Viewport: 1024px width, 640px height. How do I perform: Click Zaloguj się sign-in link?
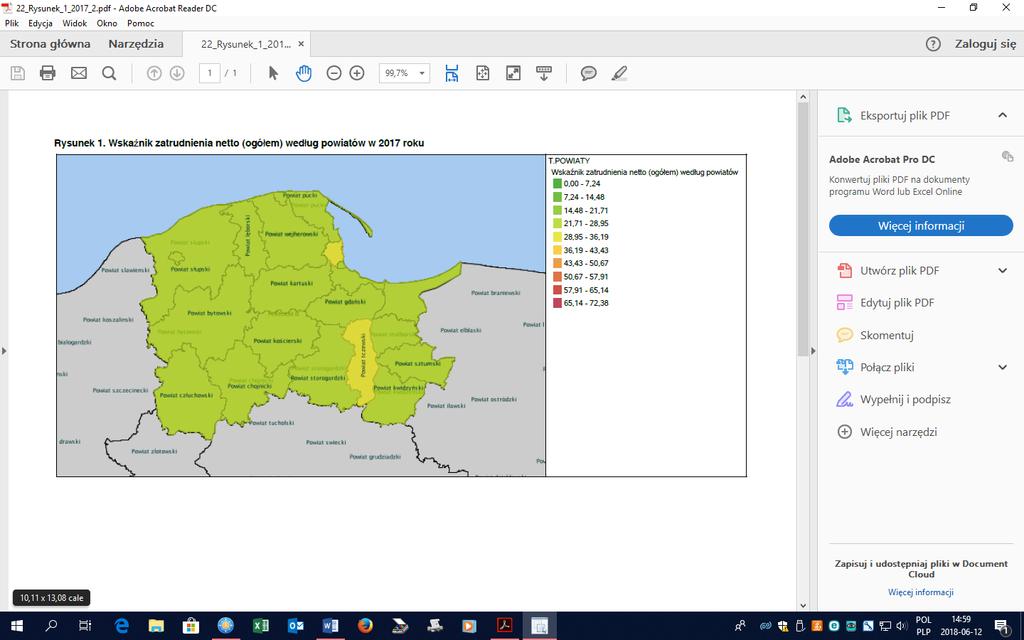click(x=985, y=44)
